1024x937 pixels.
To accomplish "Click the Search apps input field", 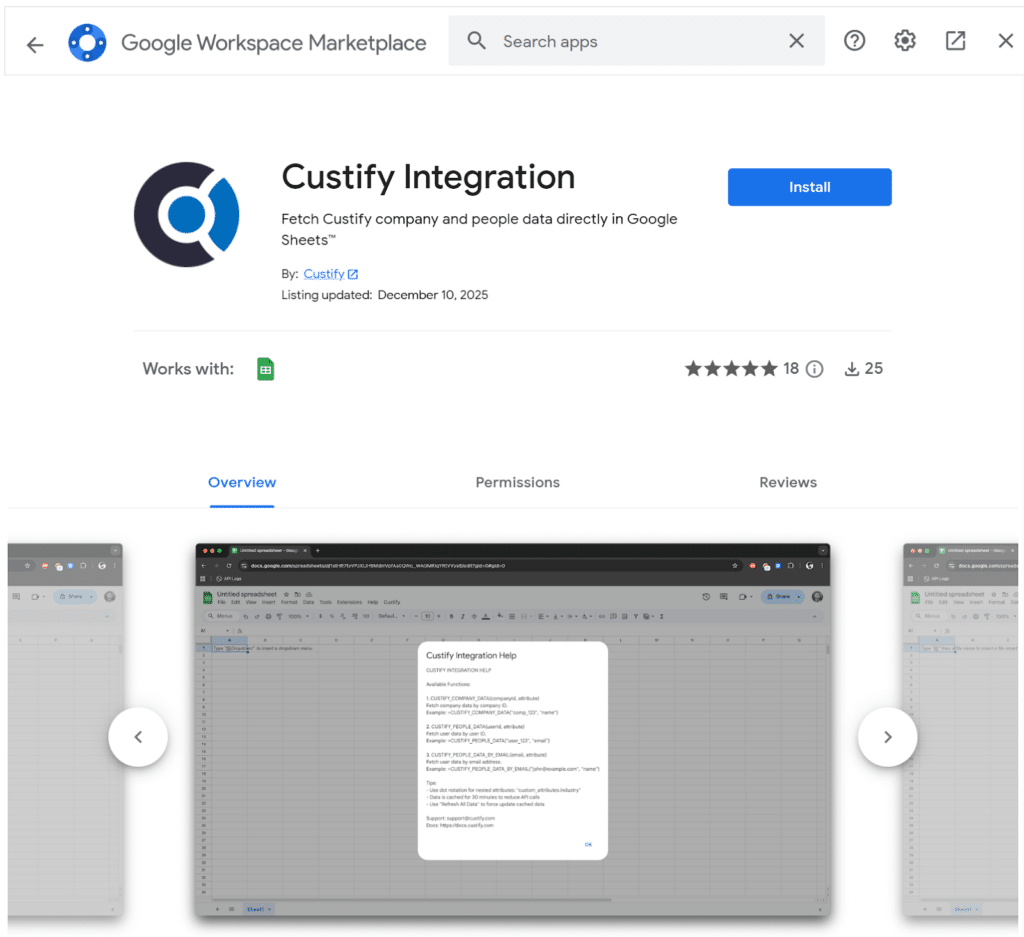I will pyautogui.click(x=600, y=41).
